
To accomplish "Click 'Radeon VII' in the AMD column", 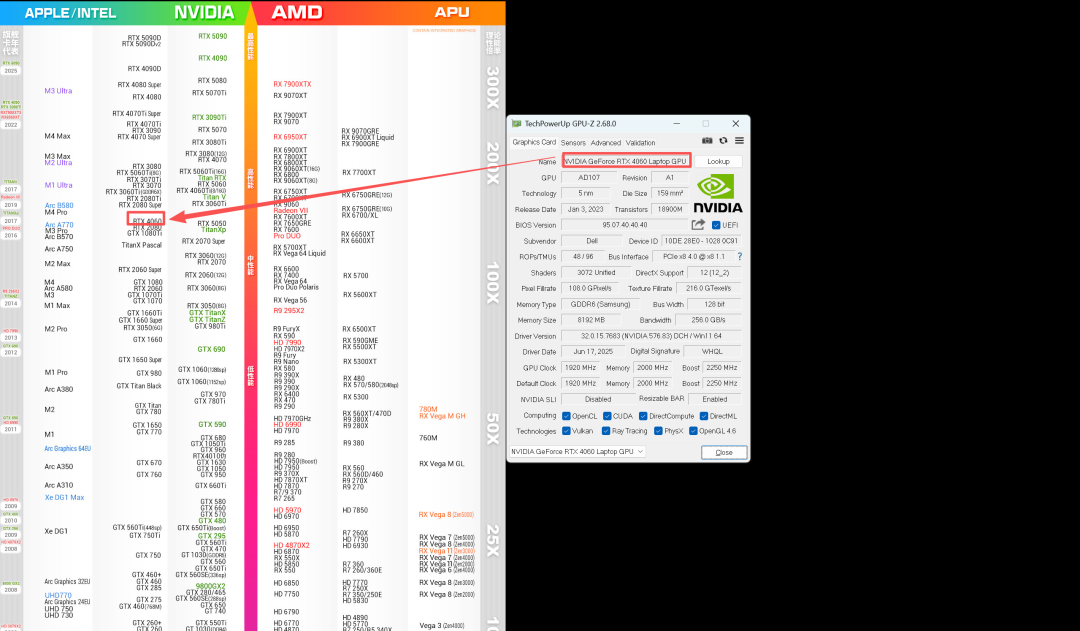I will (x=291, y=211).
